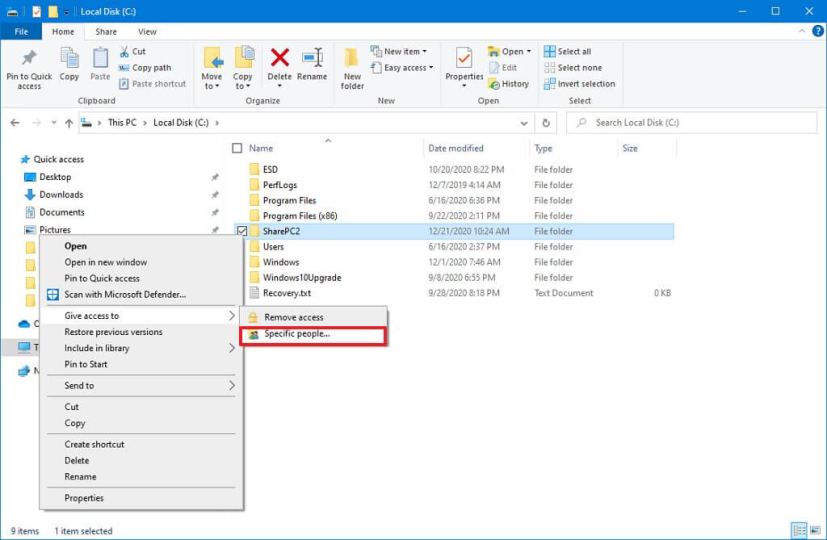The height and width of the screenshot is (540, 827).
Task: Open the recent locations dropdown arrow
Action: point(53,123)
